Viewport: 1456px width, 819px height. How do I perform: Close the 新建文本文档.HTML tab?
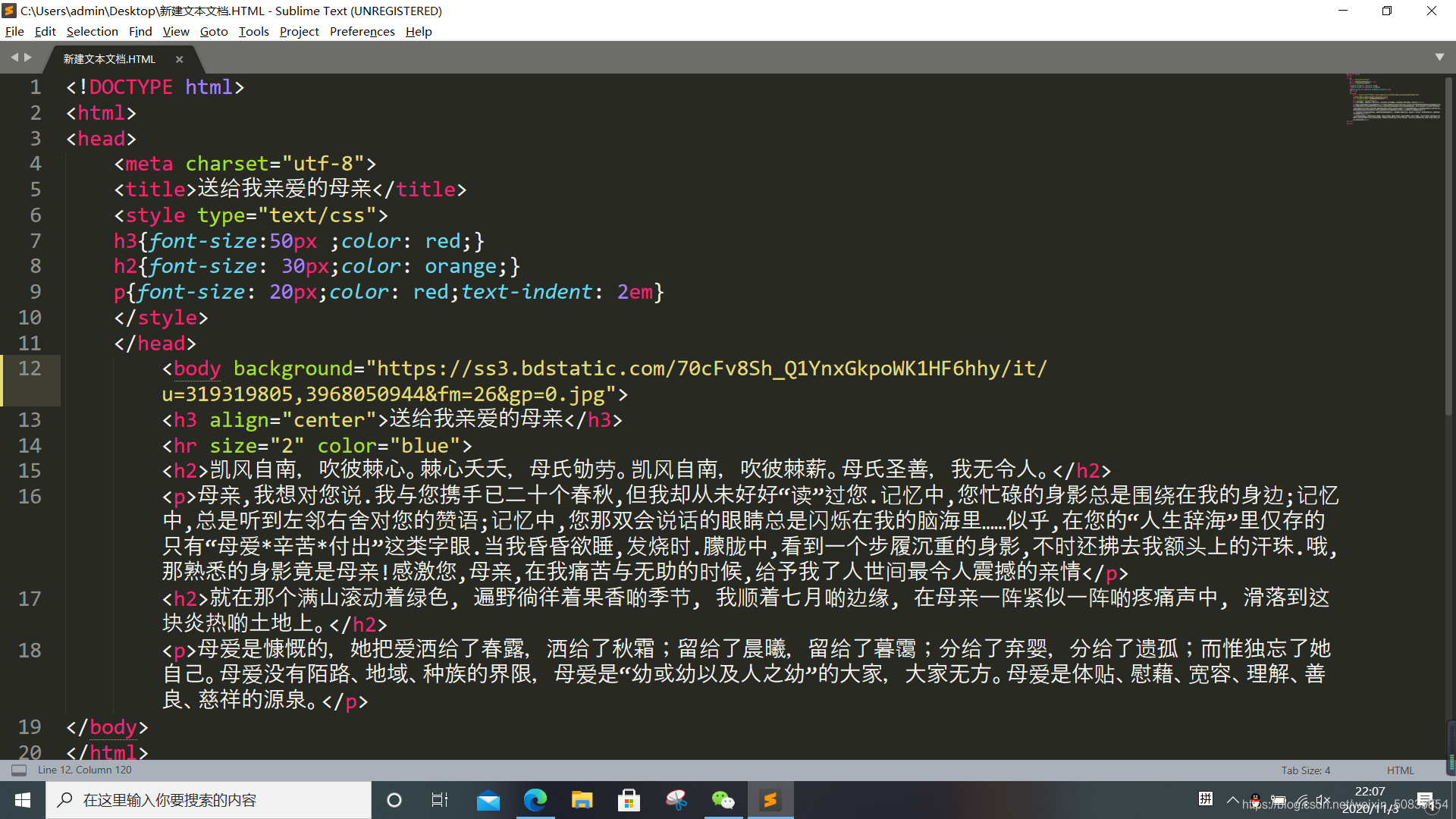click(179, 59)
